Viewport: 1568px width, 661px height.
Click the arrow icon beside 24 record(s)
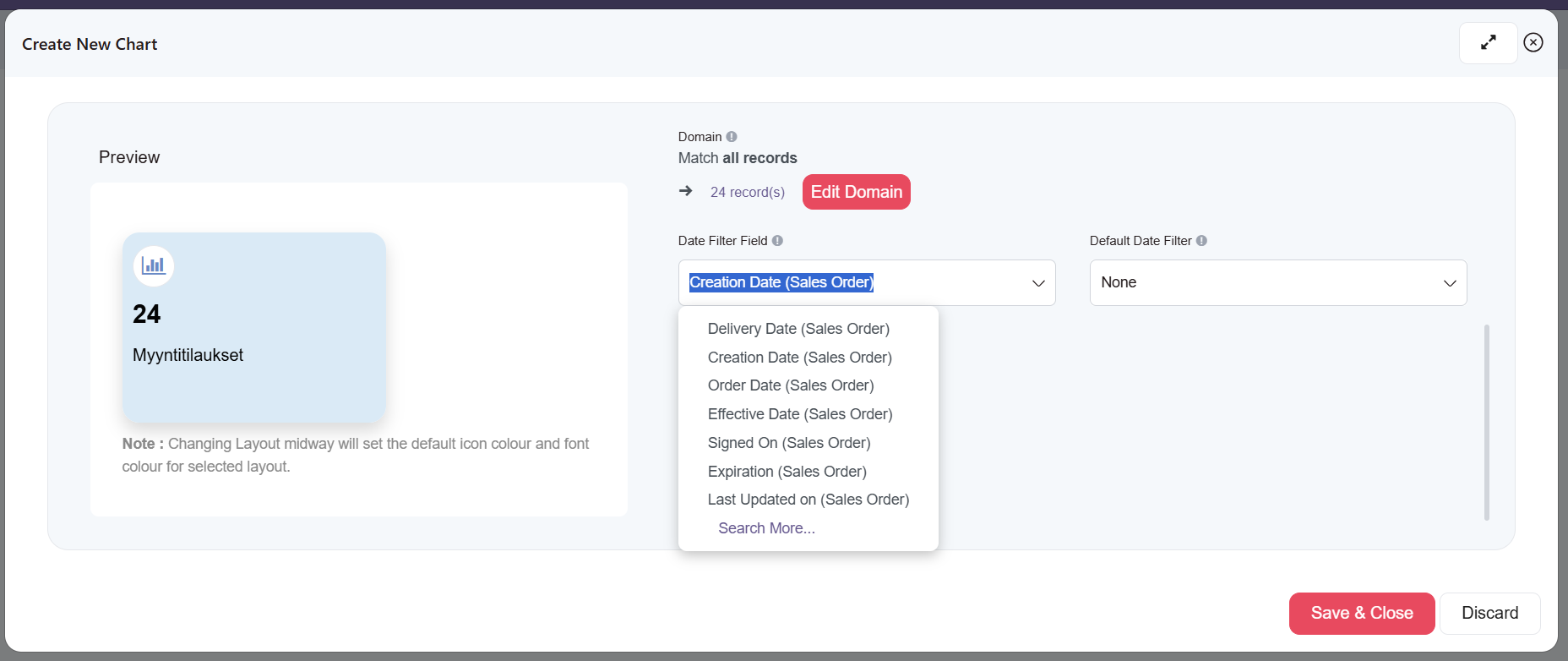point(686,192)
